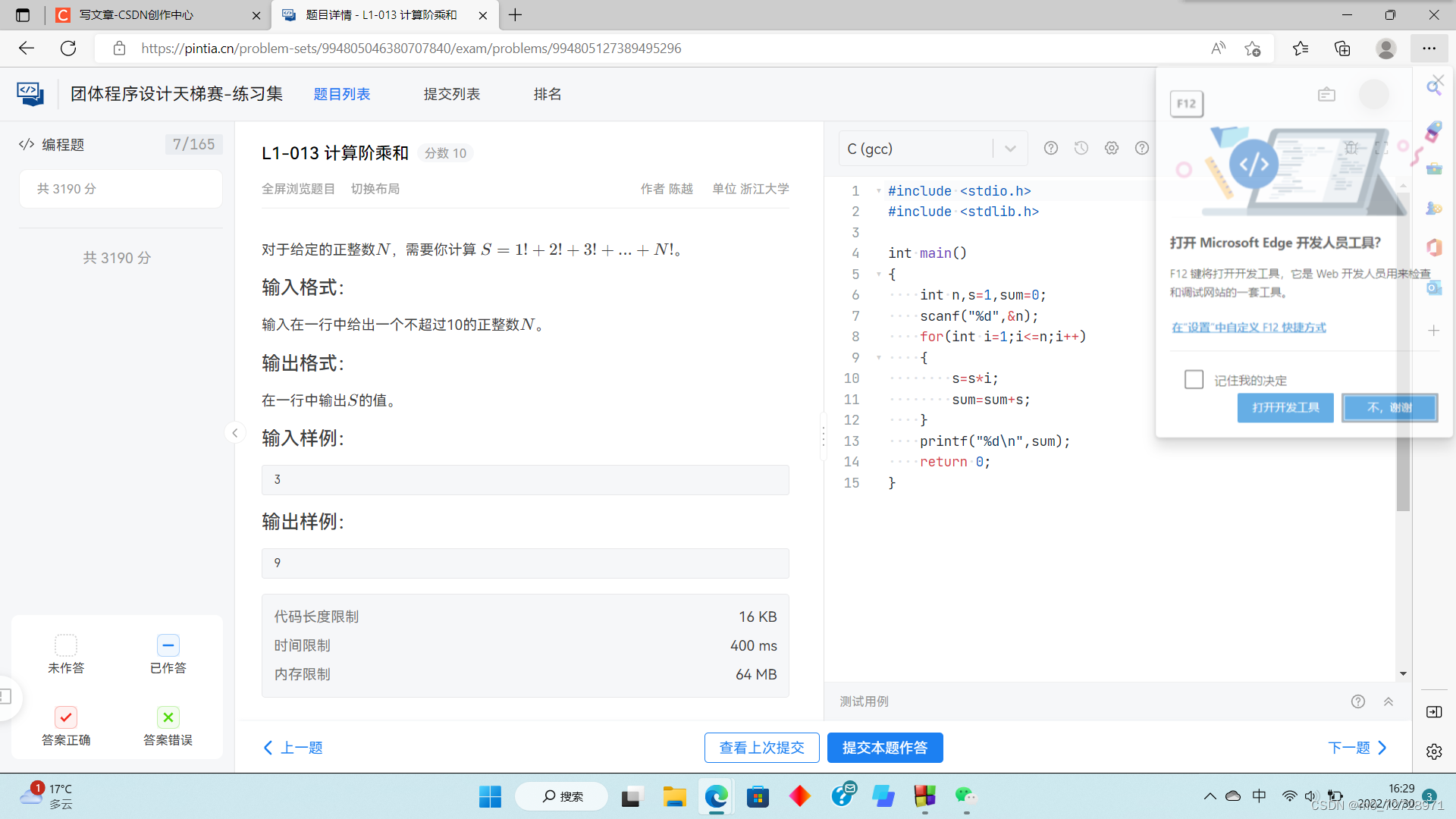Open the Office icon in the Edge sidebar
The width and height of the screenshot is (1456, 819).
(x=1434, y=247)
